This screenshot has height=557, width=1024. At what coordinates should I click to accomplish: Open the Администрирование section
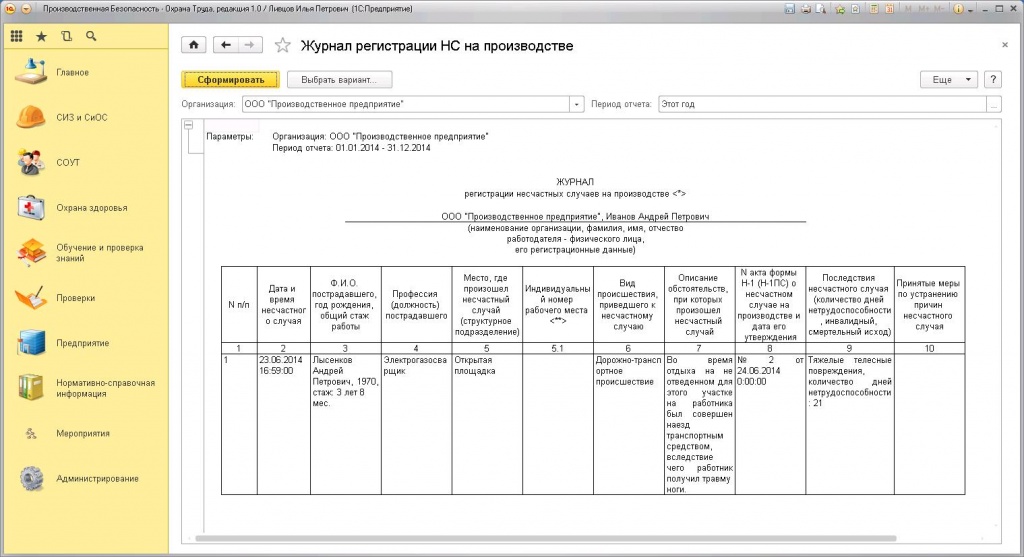point(84,479)
